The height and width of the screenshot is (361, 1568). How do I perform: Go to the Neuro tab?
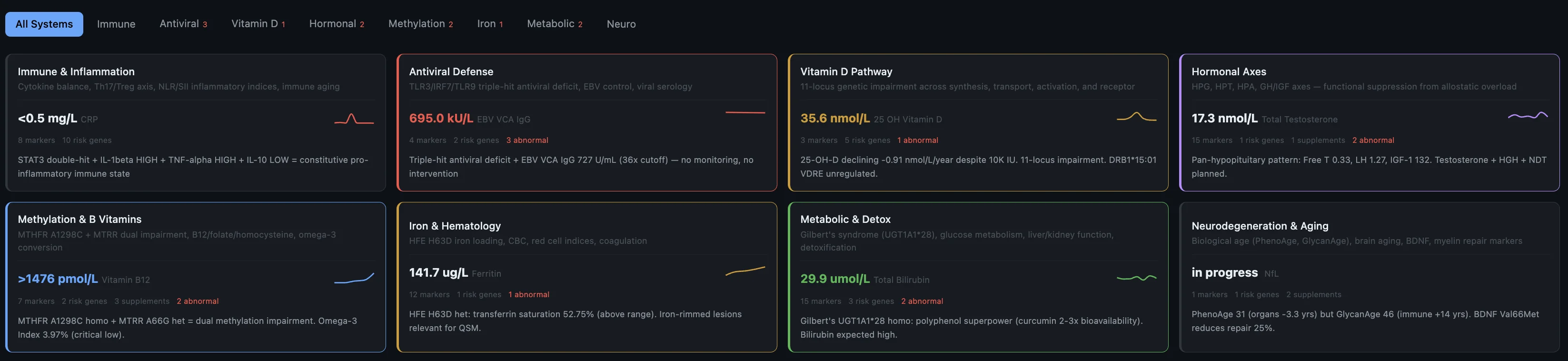[621, 24]
